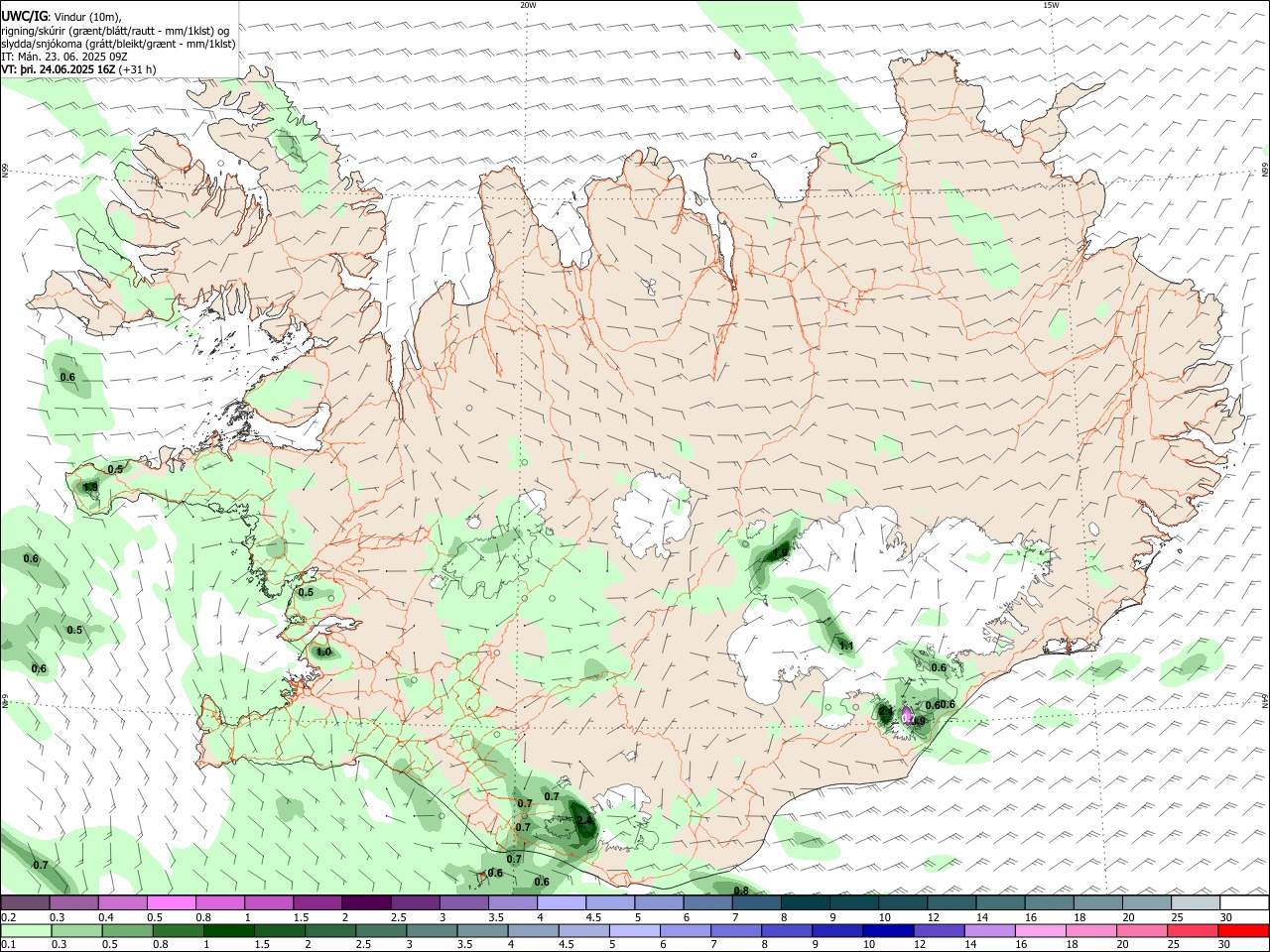Click the bright magenta swatch labelled 0.5
1270x952 pixels.
click(x=171, y=902)
